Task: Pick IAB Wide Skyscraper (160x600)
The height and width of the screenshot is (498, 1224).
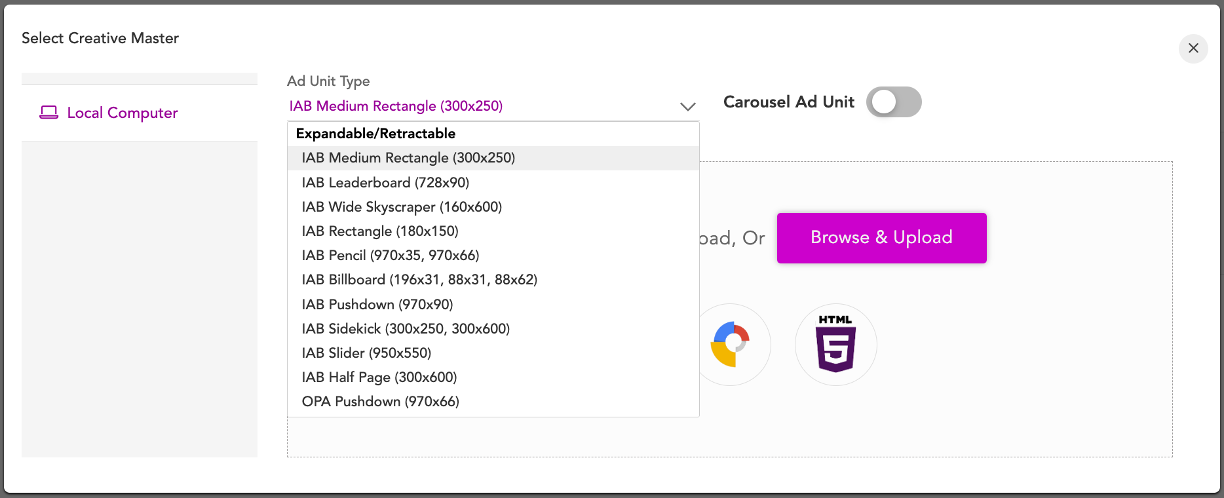Action: (401, 207)
